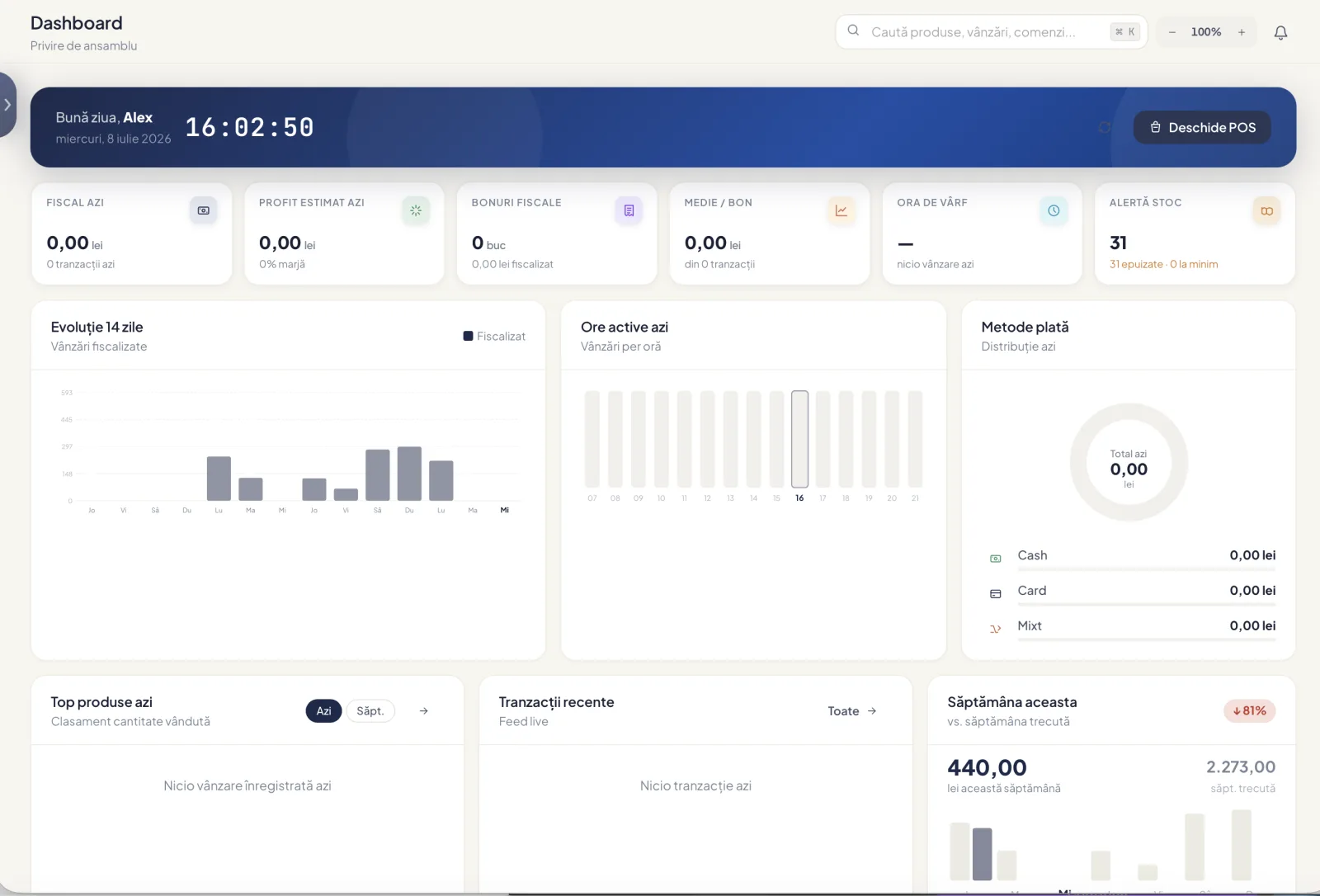
Task: Click the Dashboard page title
Action: (x=76, y=23)
